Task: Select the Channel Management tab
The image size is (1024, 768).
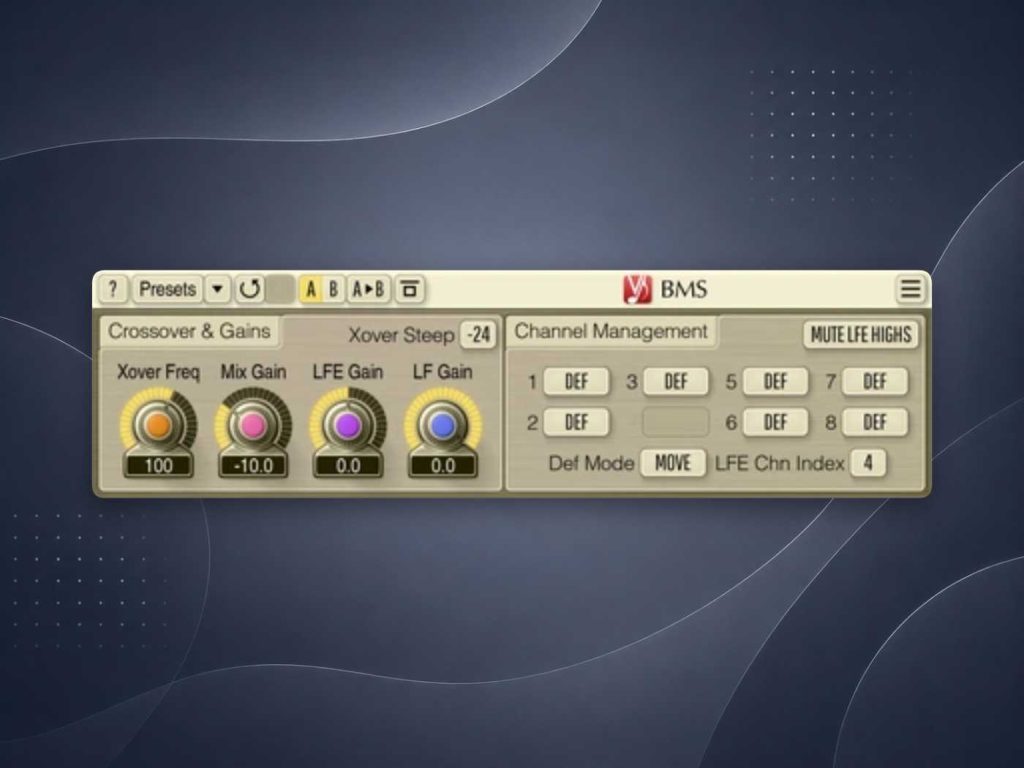Action: (x=611, y=332)
